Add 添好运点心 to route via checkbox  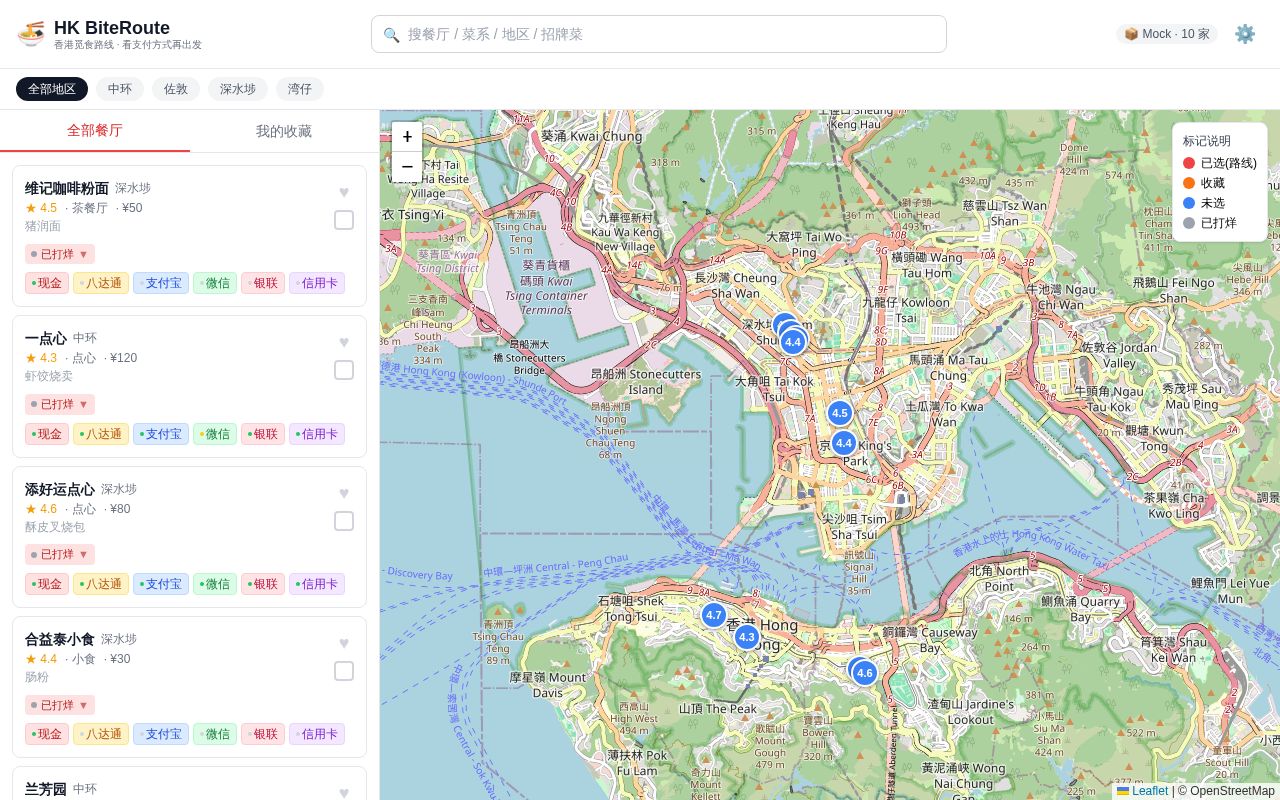click(x=344, y=521)
